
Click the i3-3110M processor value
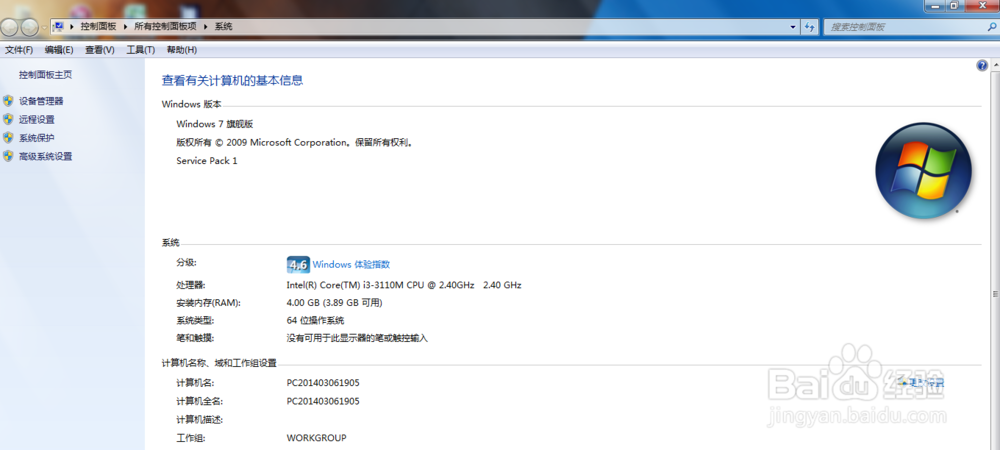point(404,285)
